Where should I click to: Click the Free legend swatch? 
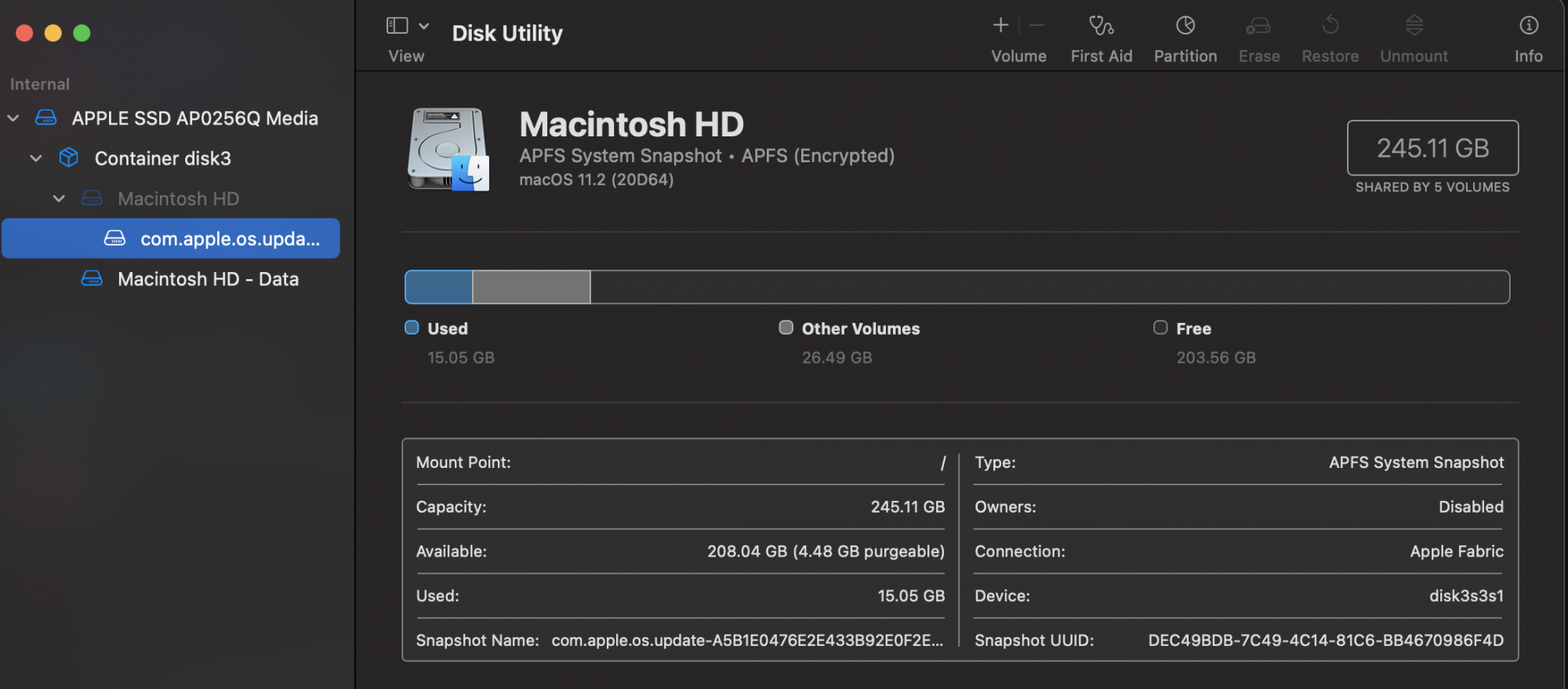(x=1160, y=328)
